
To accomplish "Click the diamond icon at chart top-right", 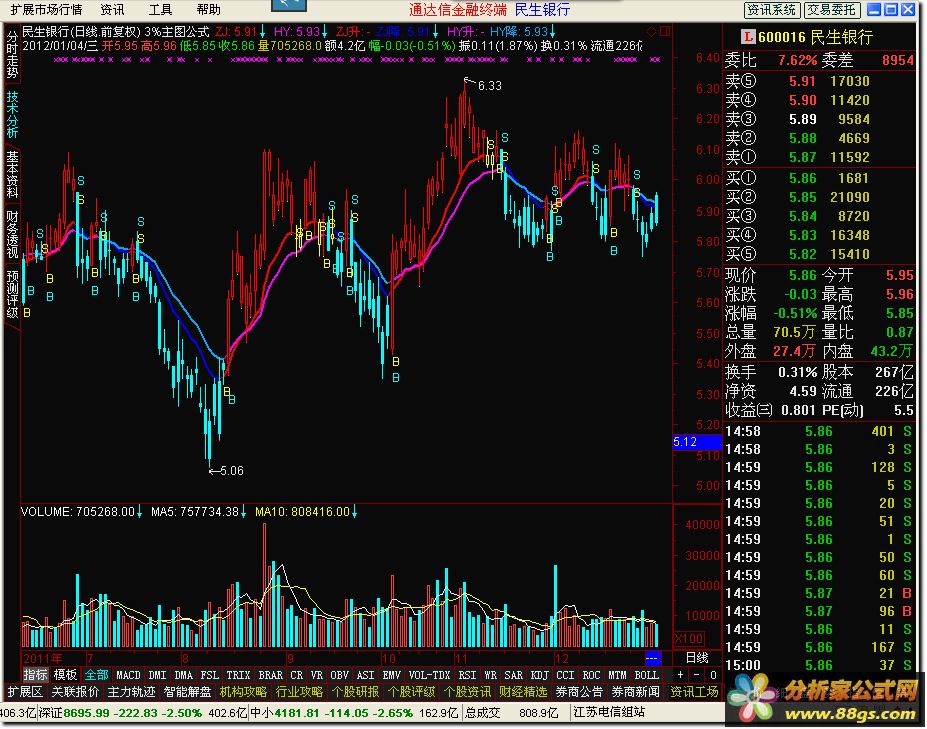I will coord(652,31).
